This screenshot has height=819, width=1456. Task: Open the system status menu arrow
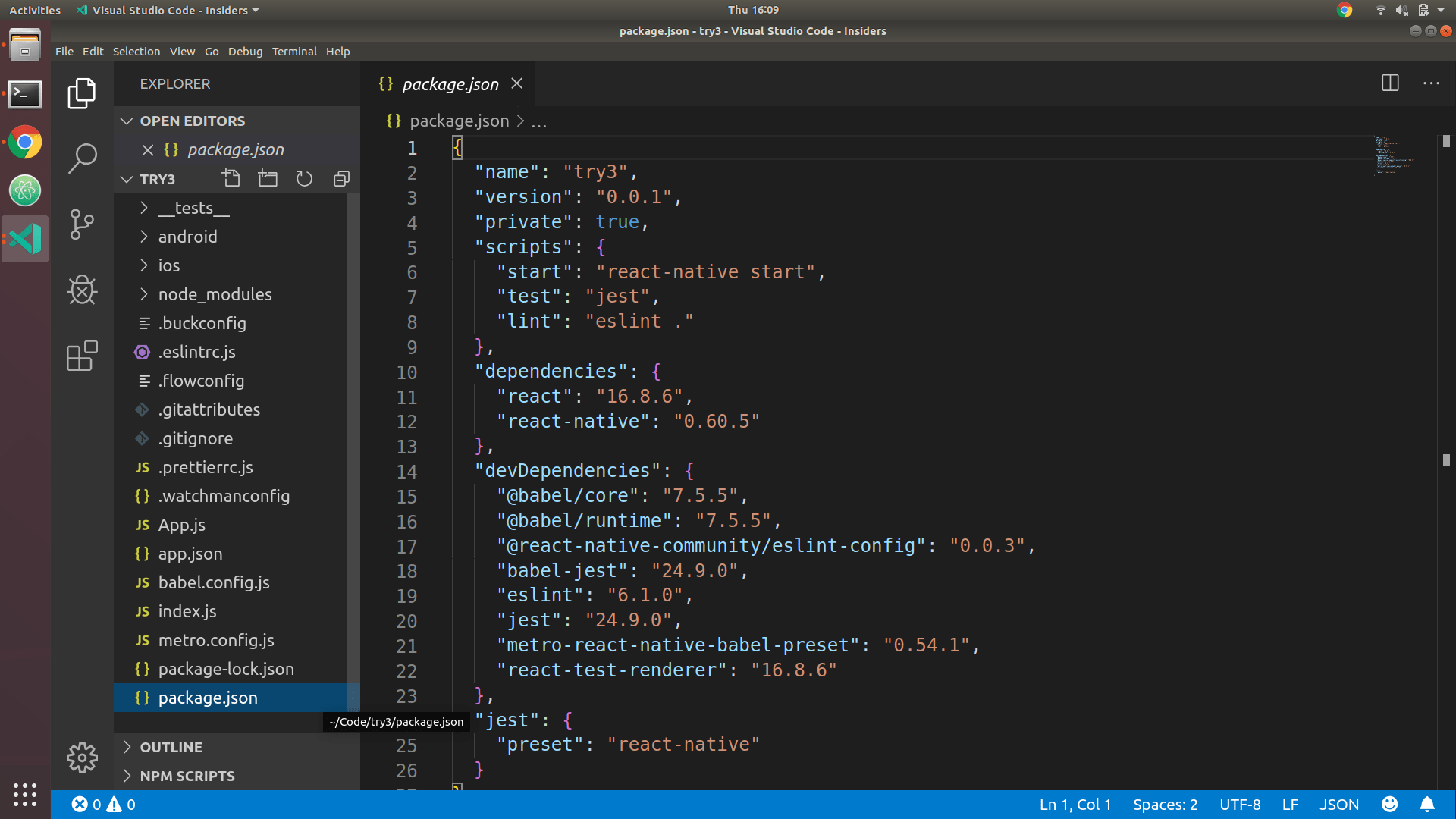[x=1441, y=10]
